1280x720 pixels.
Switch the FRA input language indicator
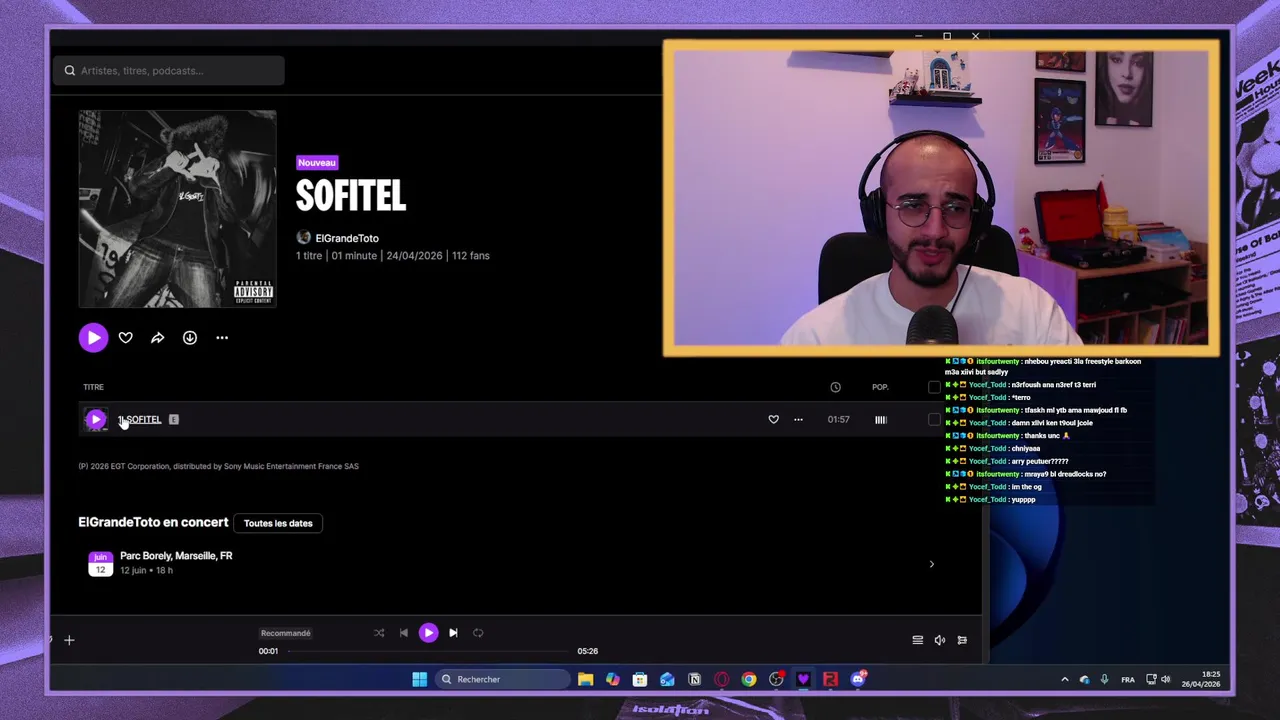tap(1128, 680)
